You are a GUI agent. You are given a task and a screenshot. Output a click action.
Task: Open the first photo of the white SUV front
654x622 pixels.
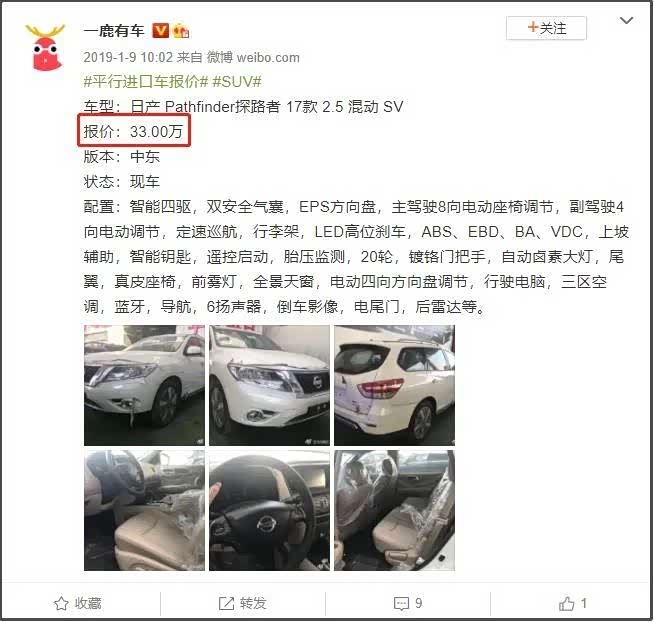(x=144, y=385)
